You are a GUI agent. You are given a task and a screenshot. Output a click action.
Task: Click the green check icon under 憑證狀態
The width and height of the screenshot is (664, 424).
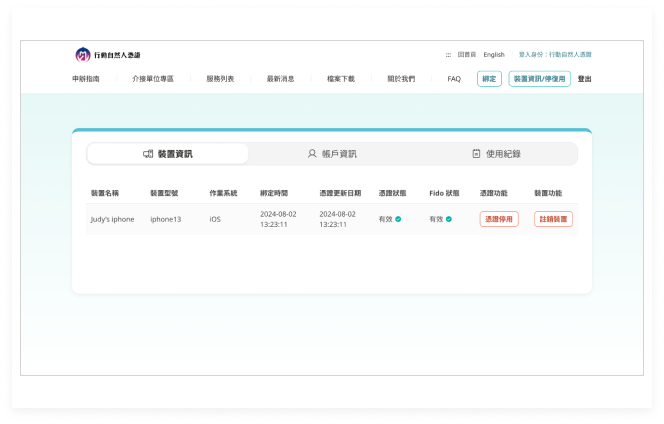pyautogui.click(x=398, y=219)
